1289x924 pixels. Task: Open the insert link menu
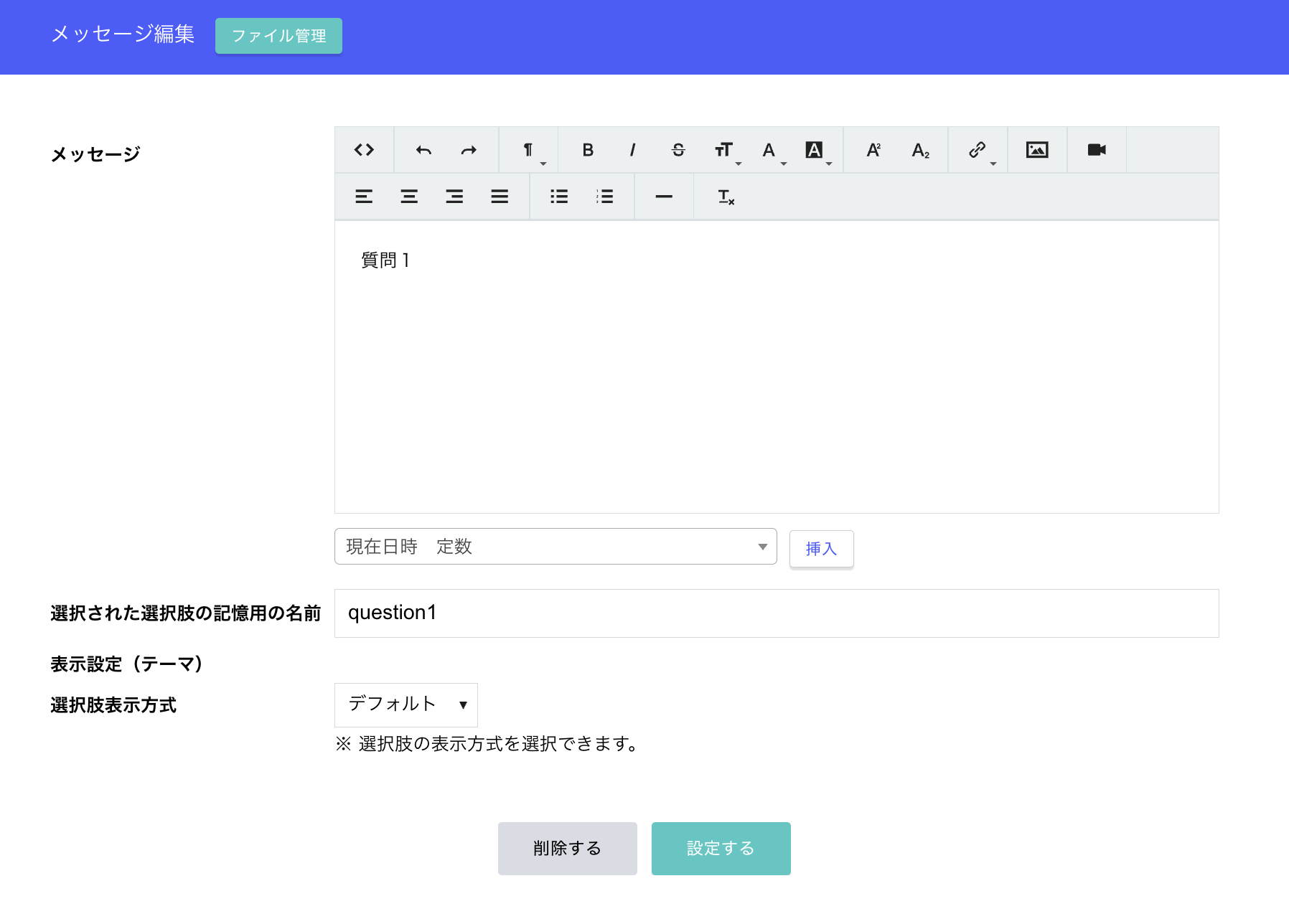[978, 150]
